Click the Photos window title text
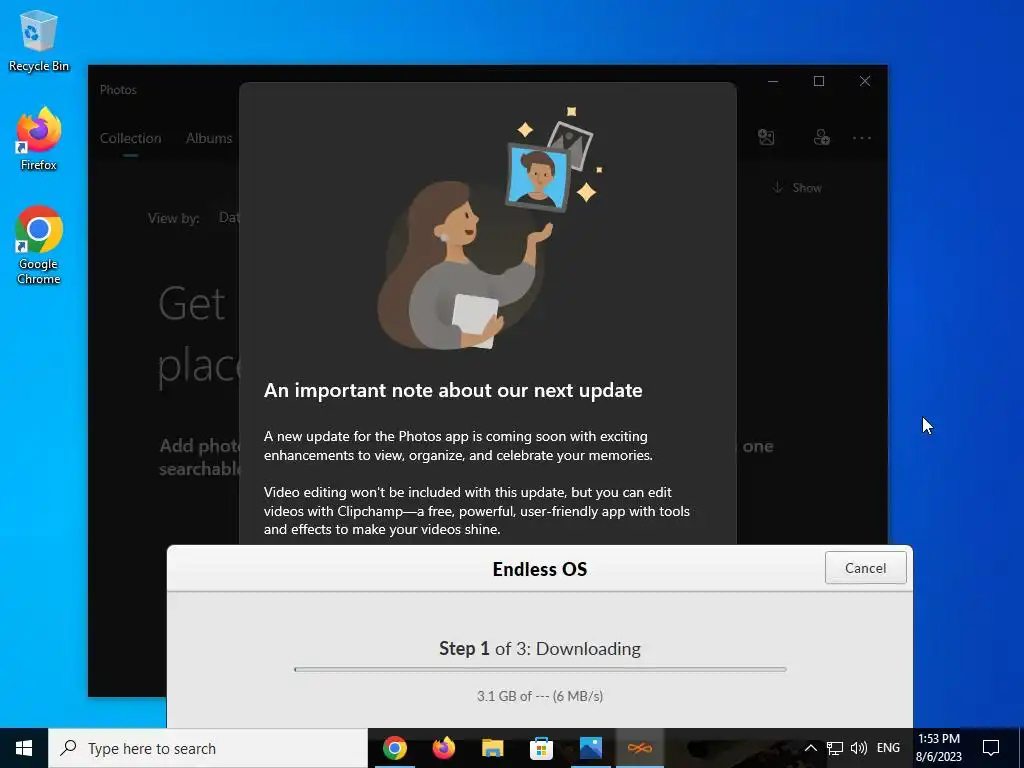 118,90
